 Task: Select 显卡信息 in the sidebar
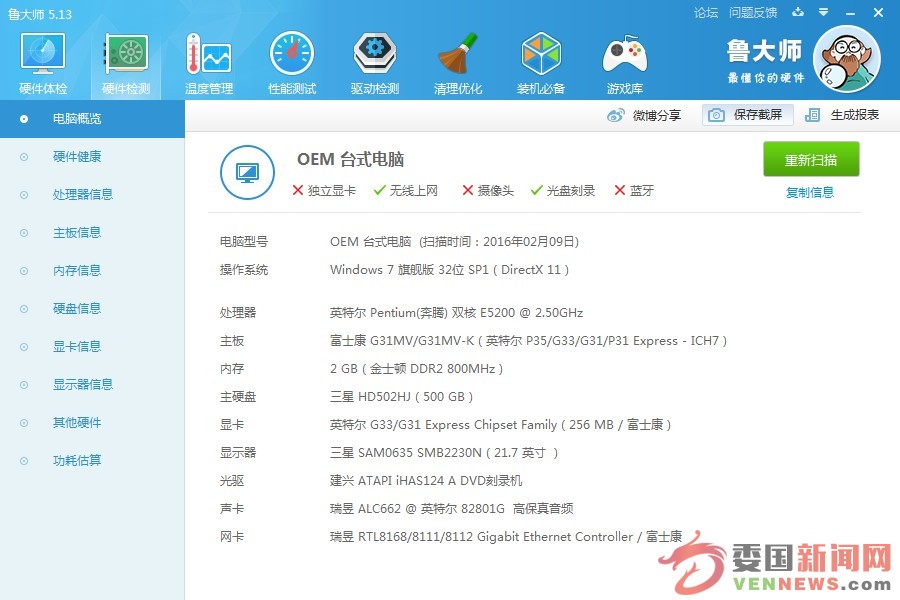tap(92, 346)
